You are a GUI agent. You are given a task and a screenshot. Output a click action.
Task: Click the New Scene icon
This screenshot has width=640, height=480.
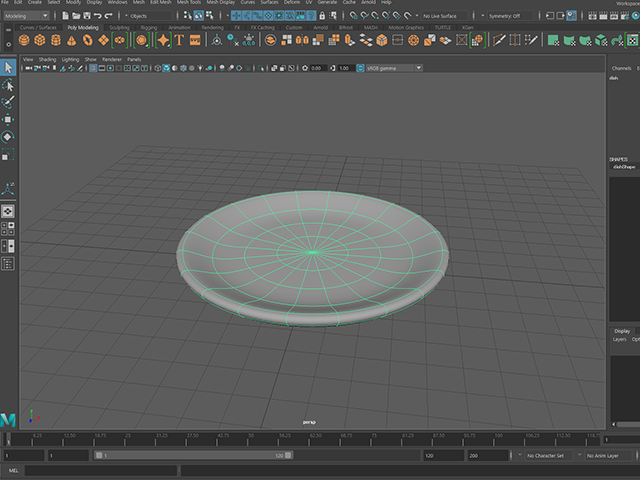coord(65,16)
